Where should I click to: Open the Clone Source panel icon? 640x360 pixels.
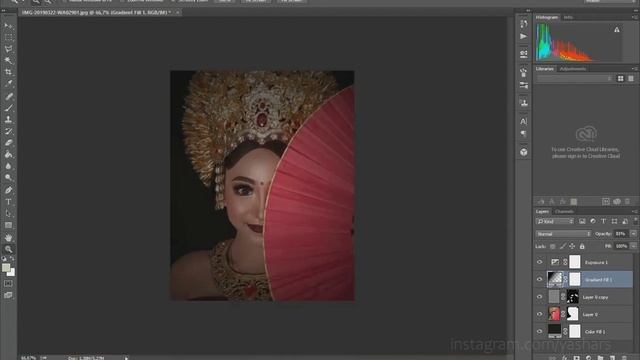pyautogui.click(x=524, y=103)
